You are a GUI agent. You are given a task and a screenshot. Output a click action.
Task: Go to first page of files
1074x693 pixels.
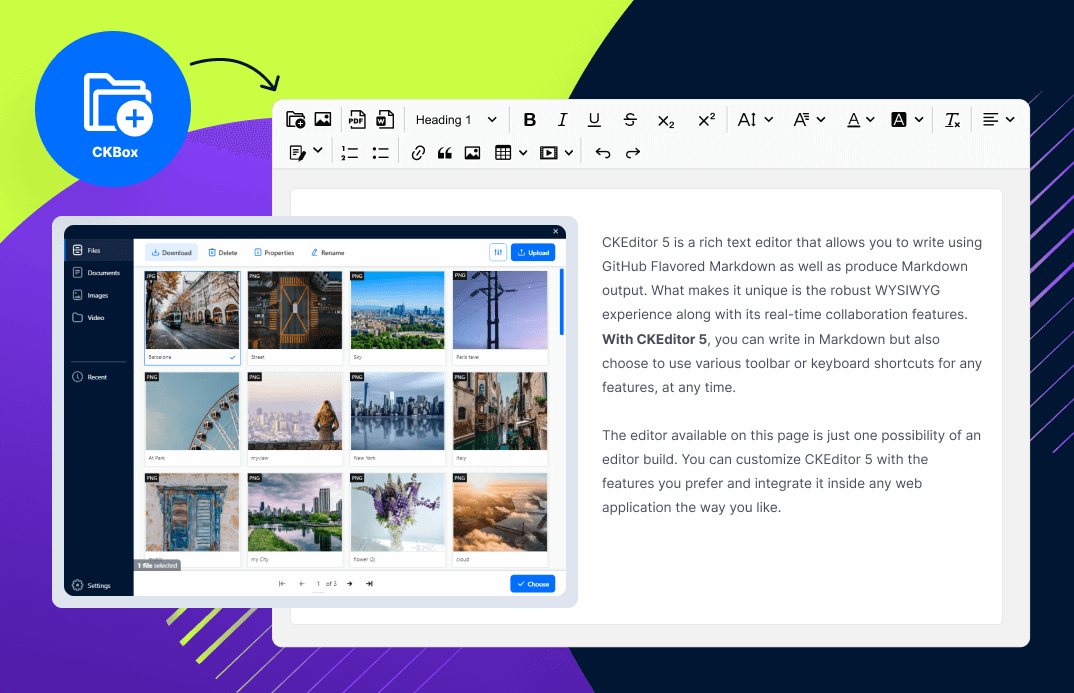[x=282, y=584]
